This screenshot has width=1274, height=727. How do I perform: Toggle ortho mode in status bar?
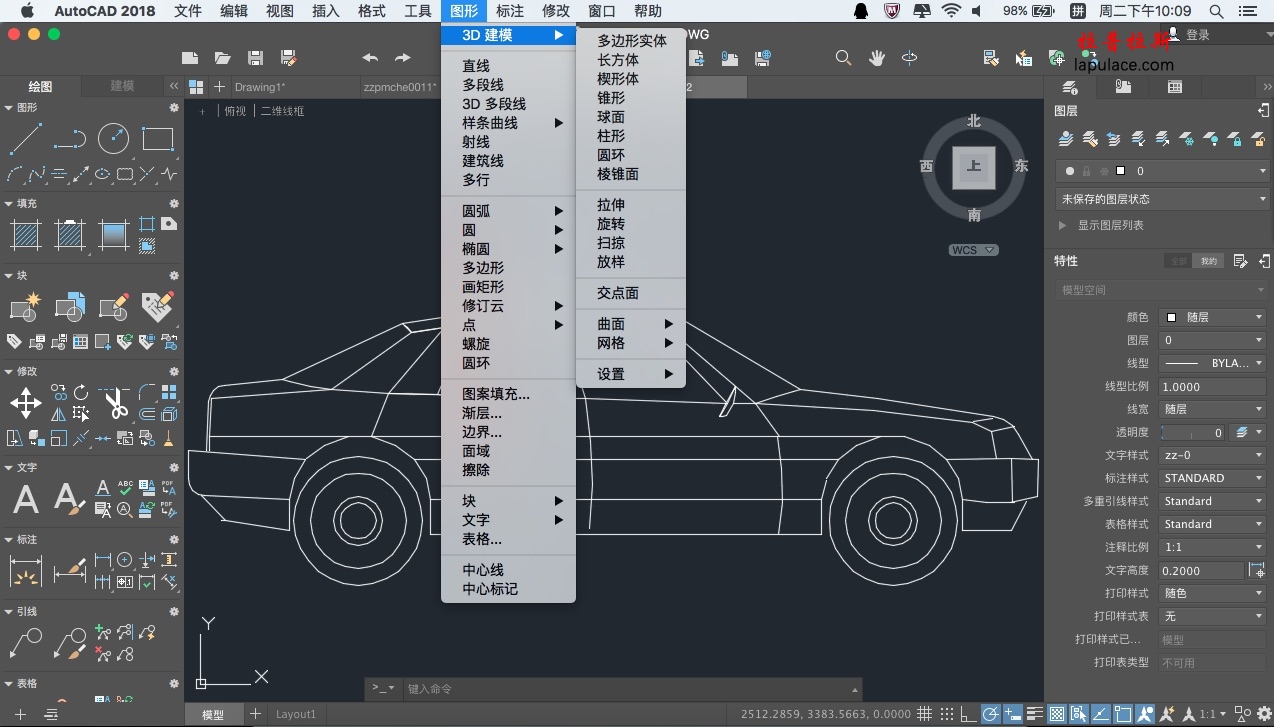click(968, 714)
